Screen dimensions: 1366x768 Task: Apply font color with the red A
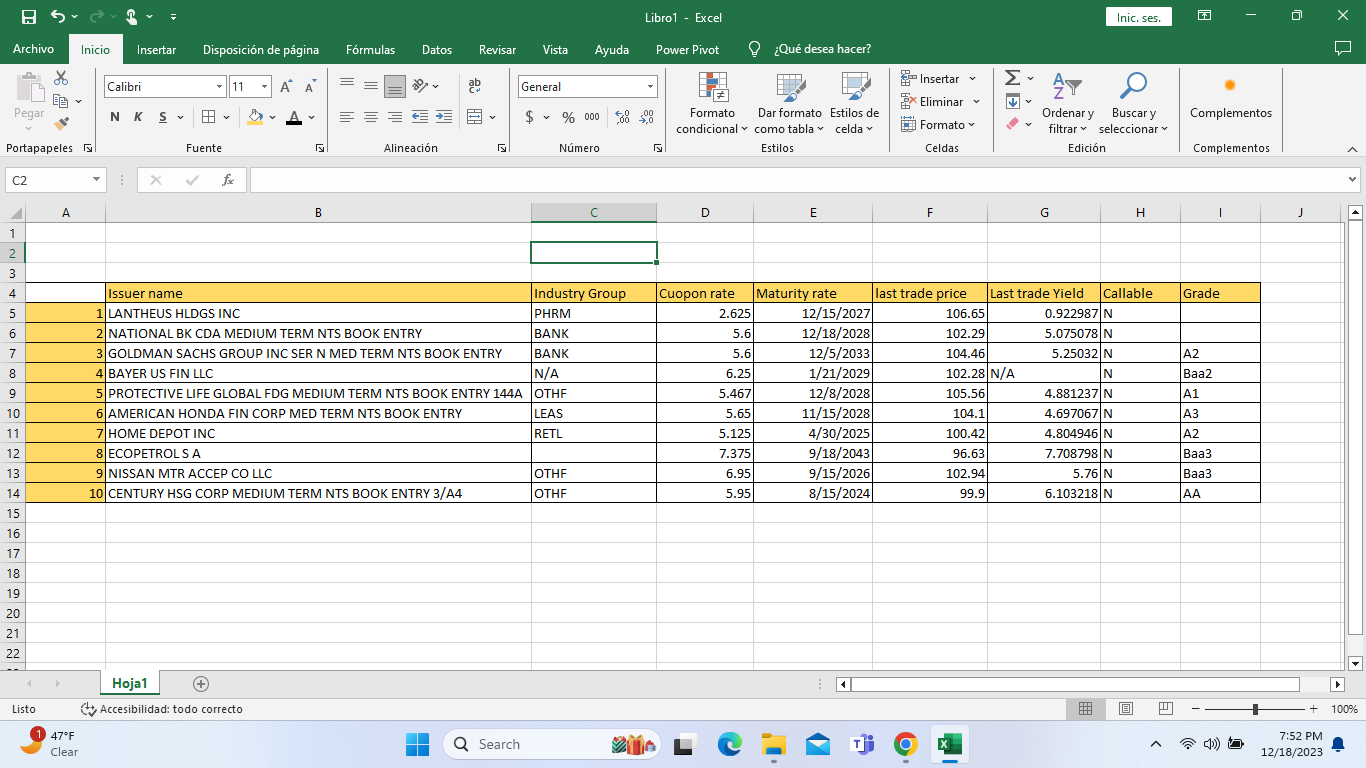click(294, 117)
